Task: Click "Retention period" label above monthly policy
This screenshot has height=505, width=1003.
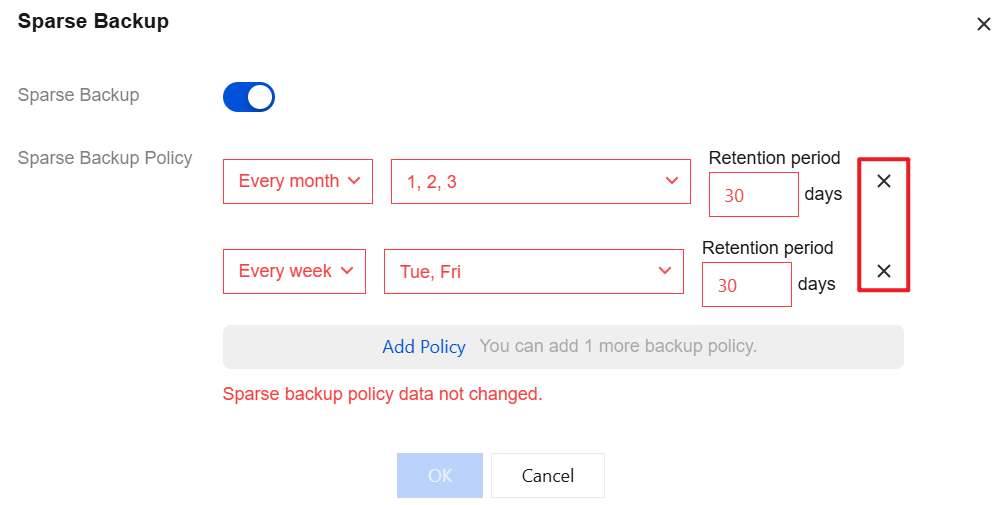Action: click(x=774, y=158)
